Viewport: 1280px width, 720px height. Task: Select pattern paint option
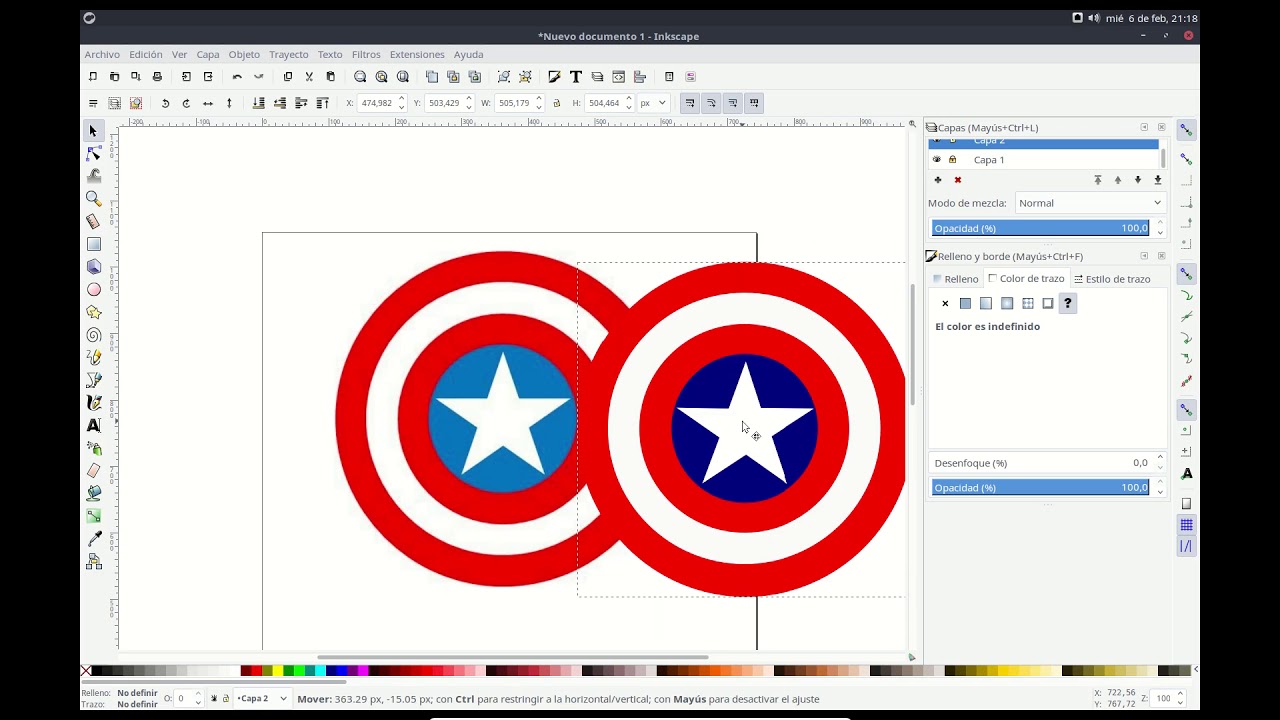pos(1028,303)
